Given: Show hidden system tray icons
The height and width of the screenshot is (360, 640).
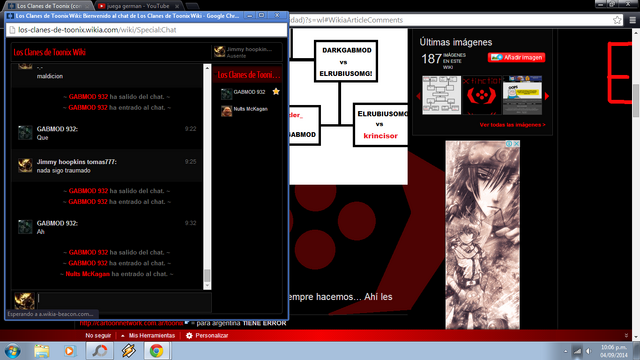Looking at the screenshot, I should click(x=566, y=351).
